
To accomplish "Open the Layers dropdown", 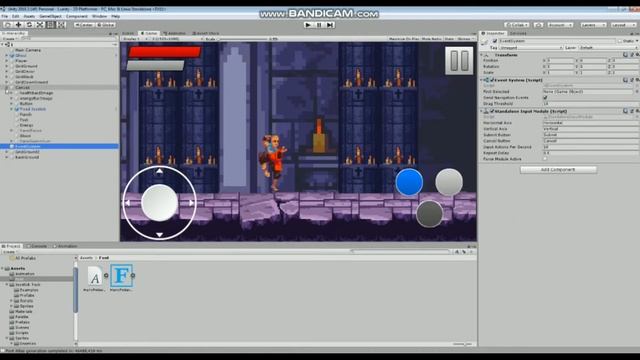I will [x=593, y=25].
